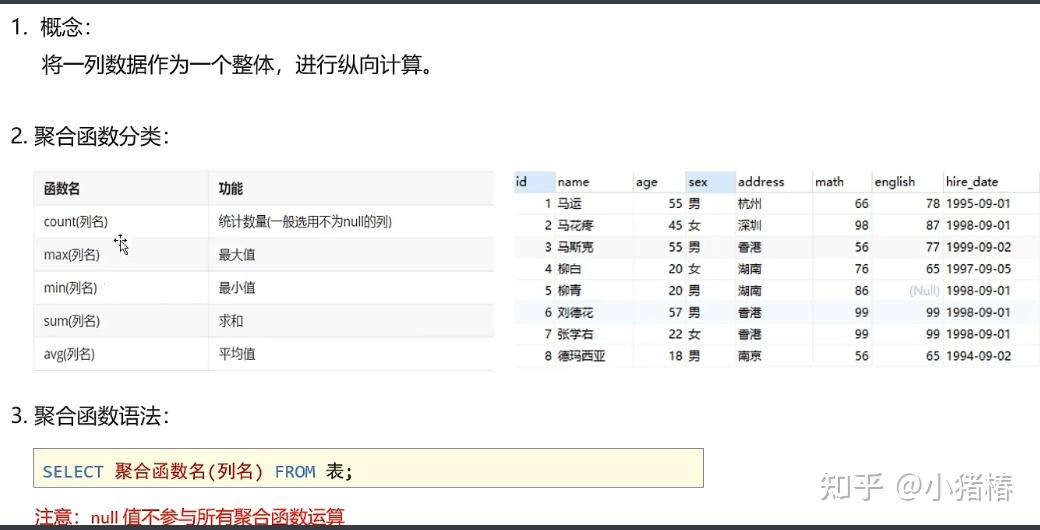Click the heading '1. 概念:'
Viewport: 1040px width, 530px height.
click(x=52, y=28)
